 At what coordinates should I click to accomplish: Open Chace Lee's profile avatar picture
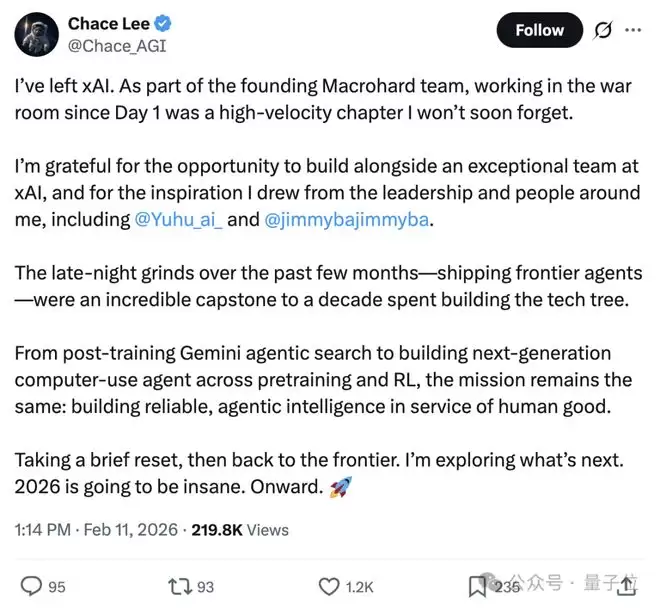click(35, 32)
